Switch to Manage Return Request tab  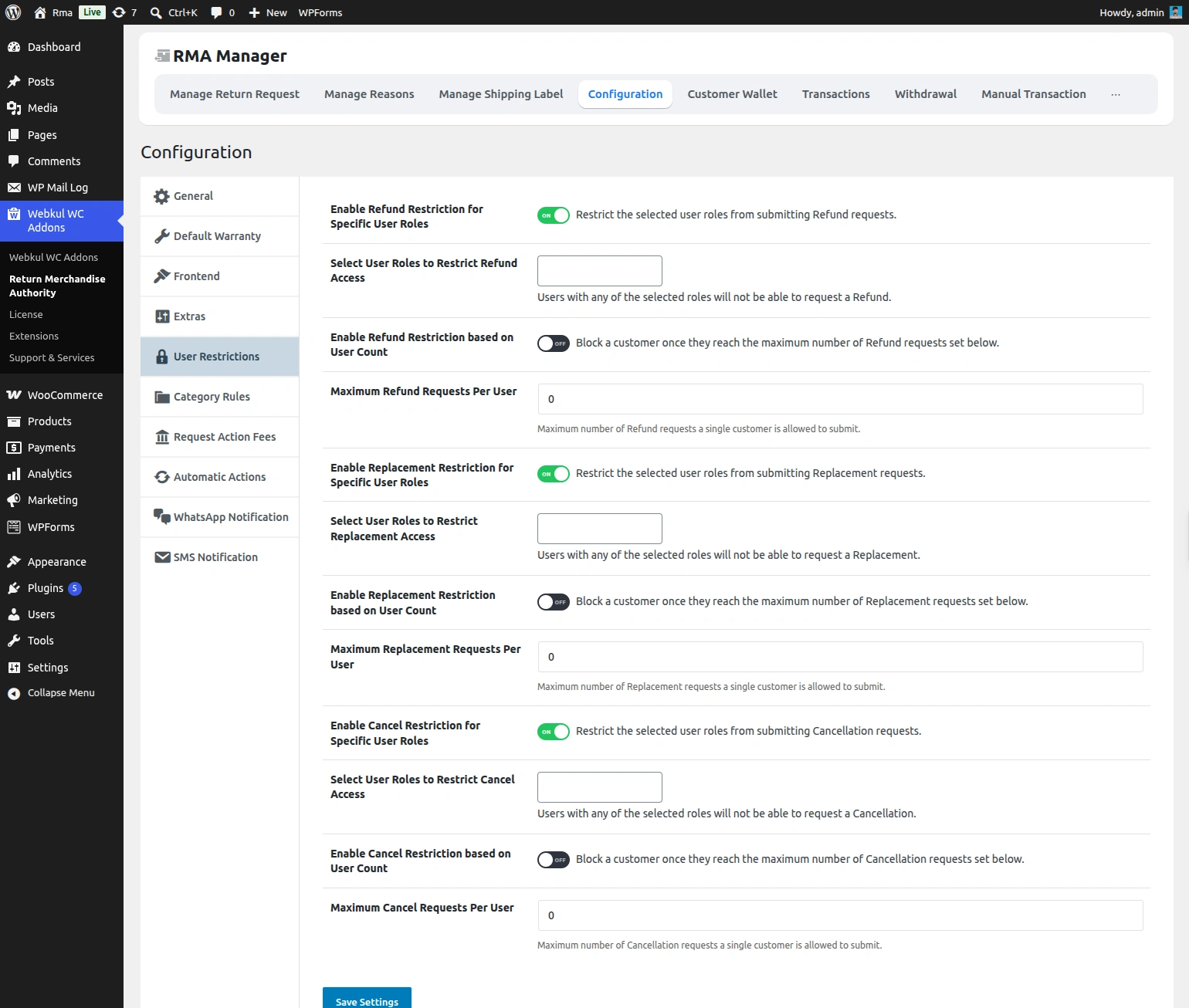pos(235,94)
